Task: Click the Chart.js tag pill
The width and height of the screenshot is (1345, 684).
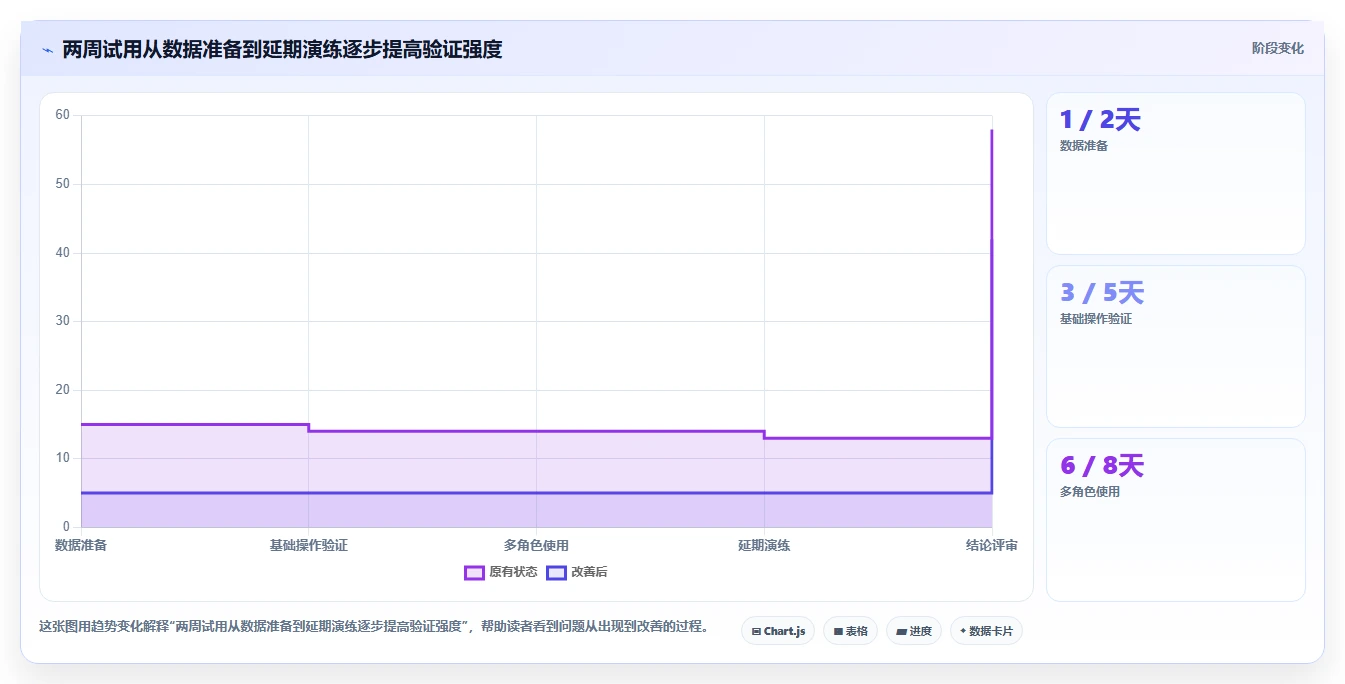Action: (778, 631)
